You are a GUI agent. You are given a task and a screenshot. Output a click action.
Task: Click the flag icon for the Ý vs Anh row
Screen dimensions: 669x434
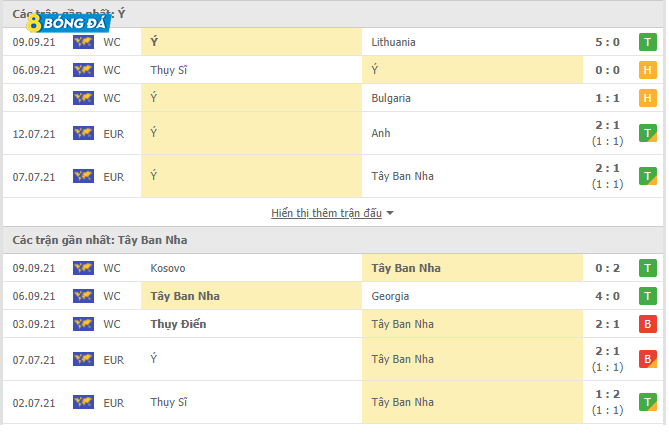pos(83,133)
